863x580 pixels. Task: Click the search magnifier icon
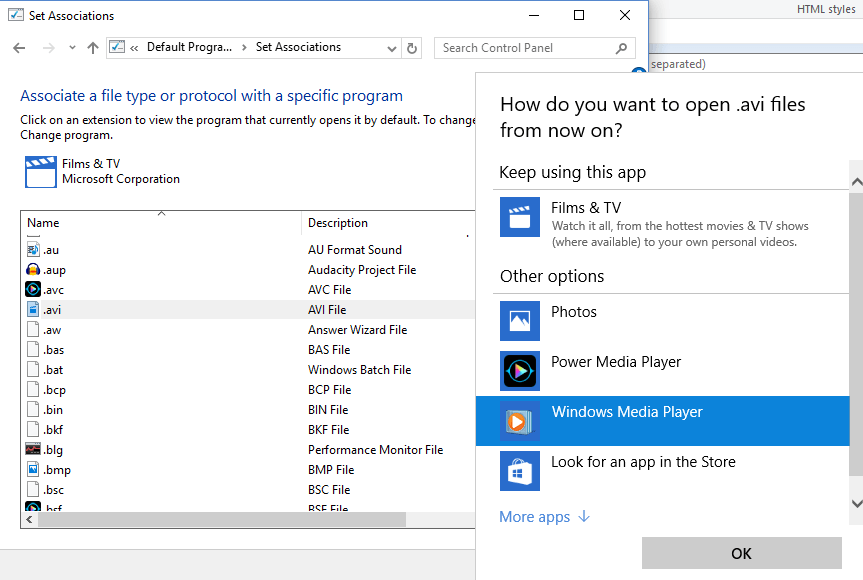coord(621,48)
